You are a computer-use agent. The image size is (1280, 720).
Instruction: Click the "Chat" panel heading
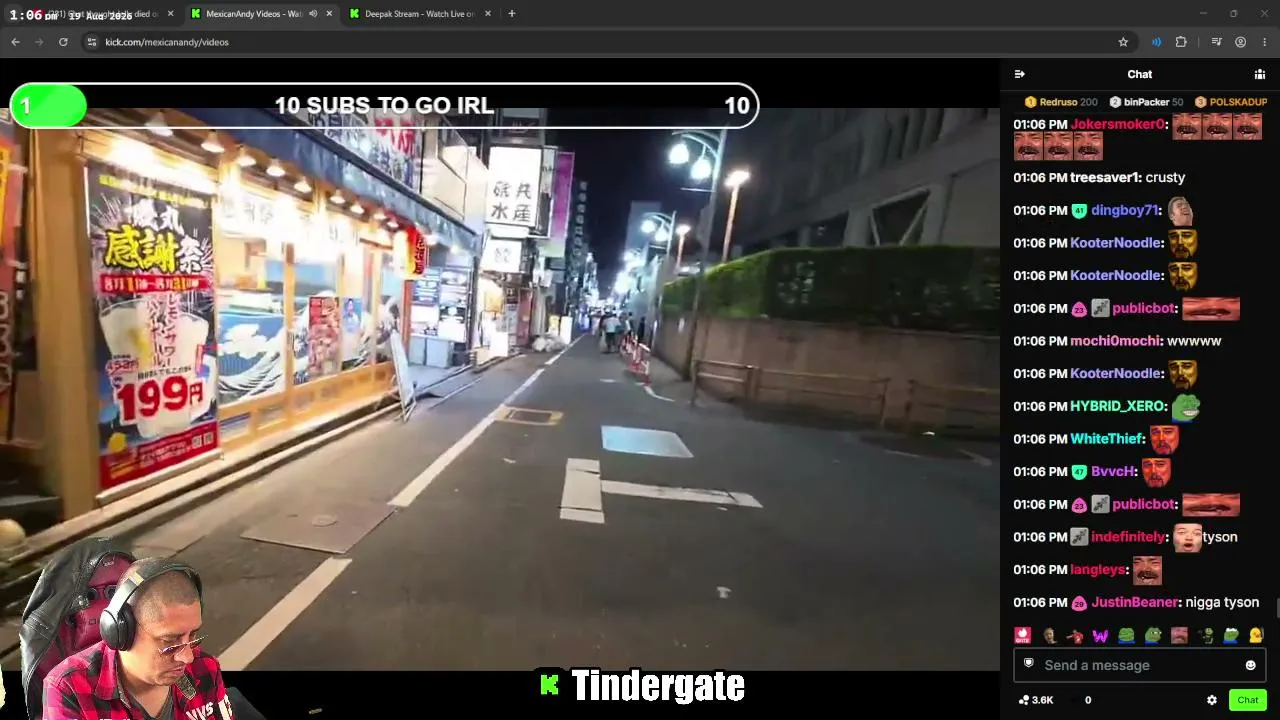(1140, 74)
